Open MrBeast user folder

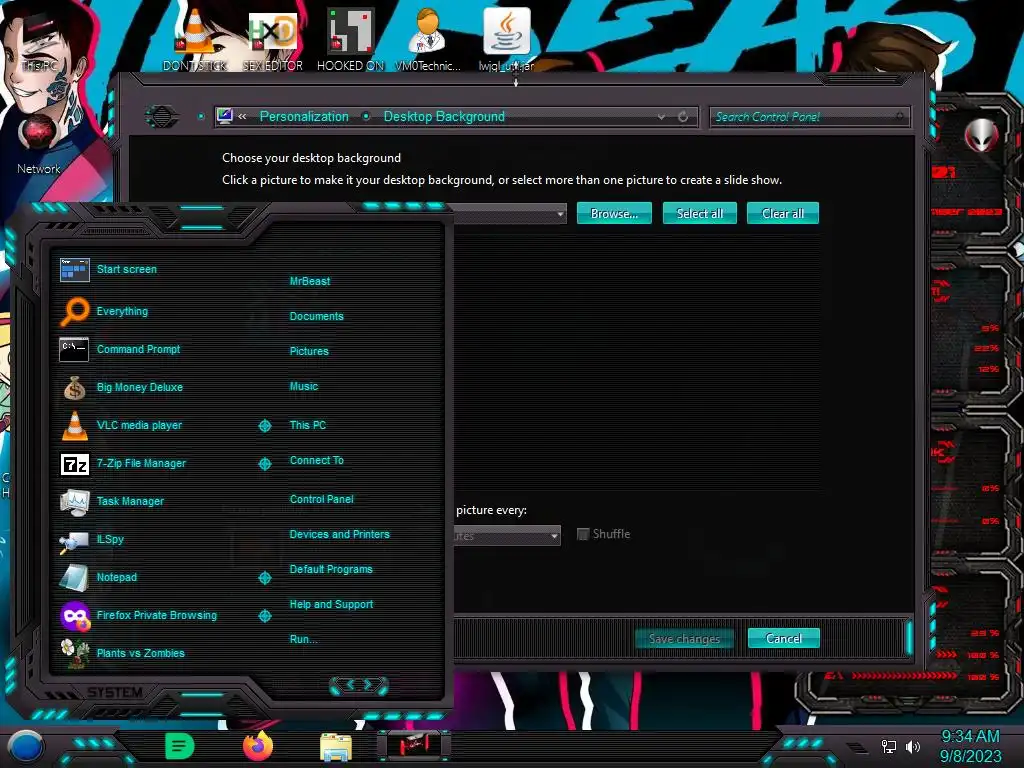pos(310,281)
